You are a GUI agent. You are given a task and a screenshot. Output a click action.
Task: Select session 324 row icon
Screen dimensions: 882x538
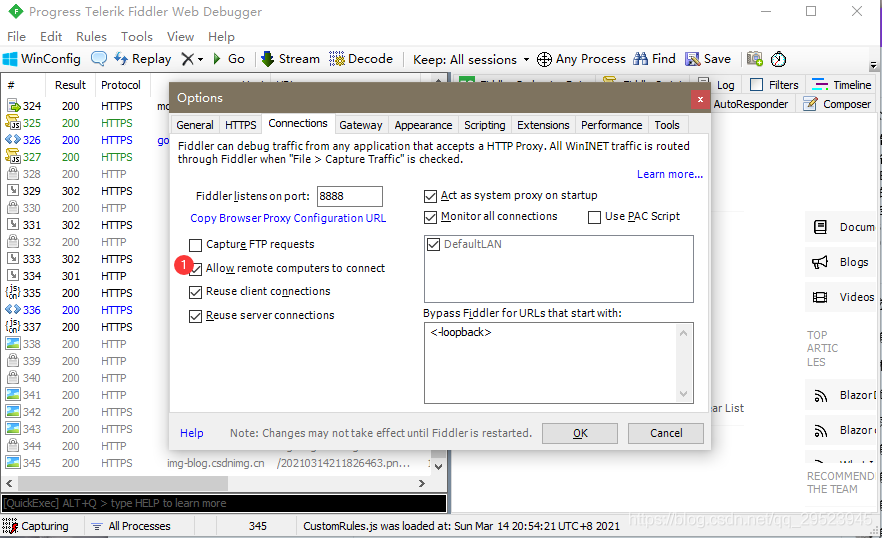(13, 106)
